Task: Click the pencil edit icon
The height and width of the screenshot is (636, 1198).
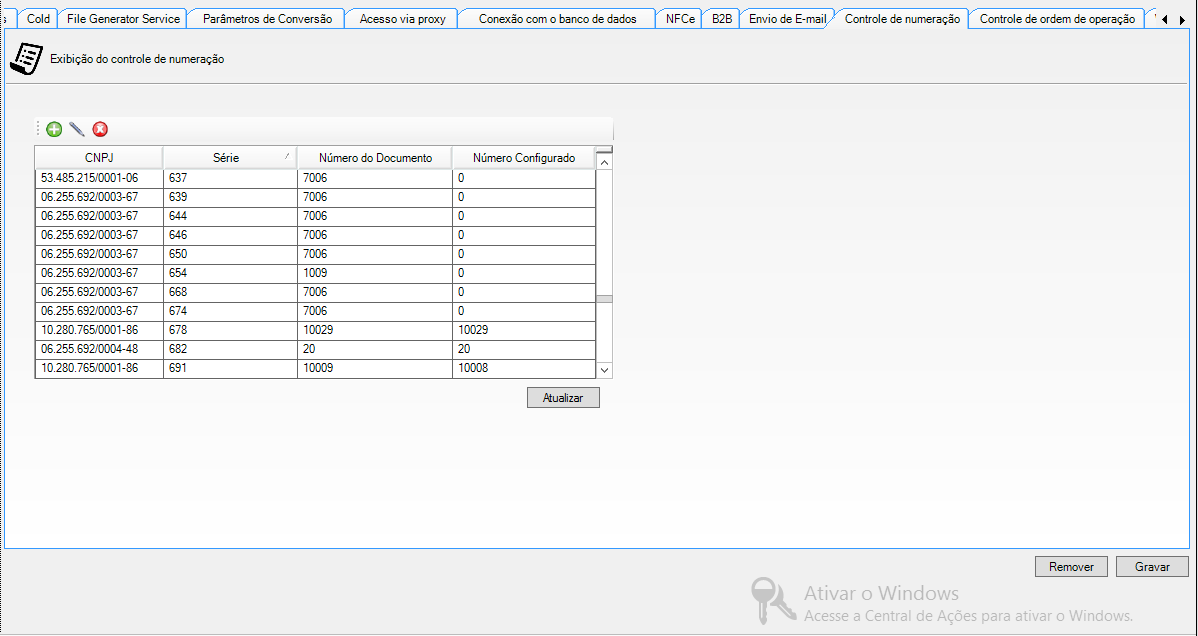Action: (77, 129)
